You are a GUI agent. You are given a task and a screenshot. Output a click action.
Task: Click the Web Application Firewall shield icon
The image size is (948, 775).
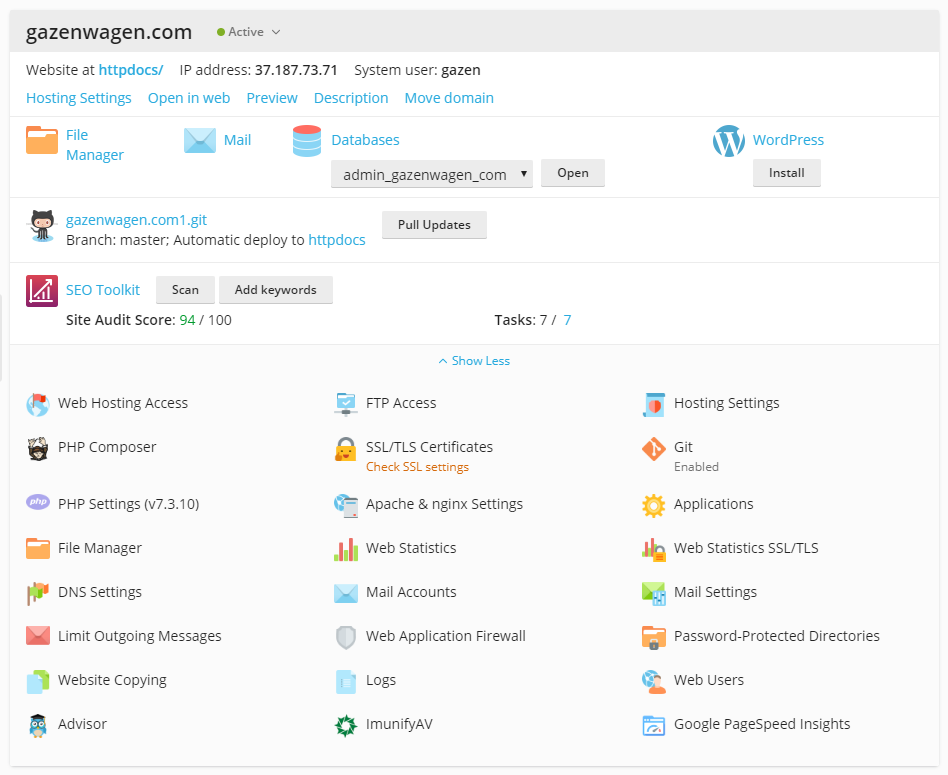[x=346, y=637]
